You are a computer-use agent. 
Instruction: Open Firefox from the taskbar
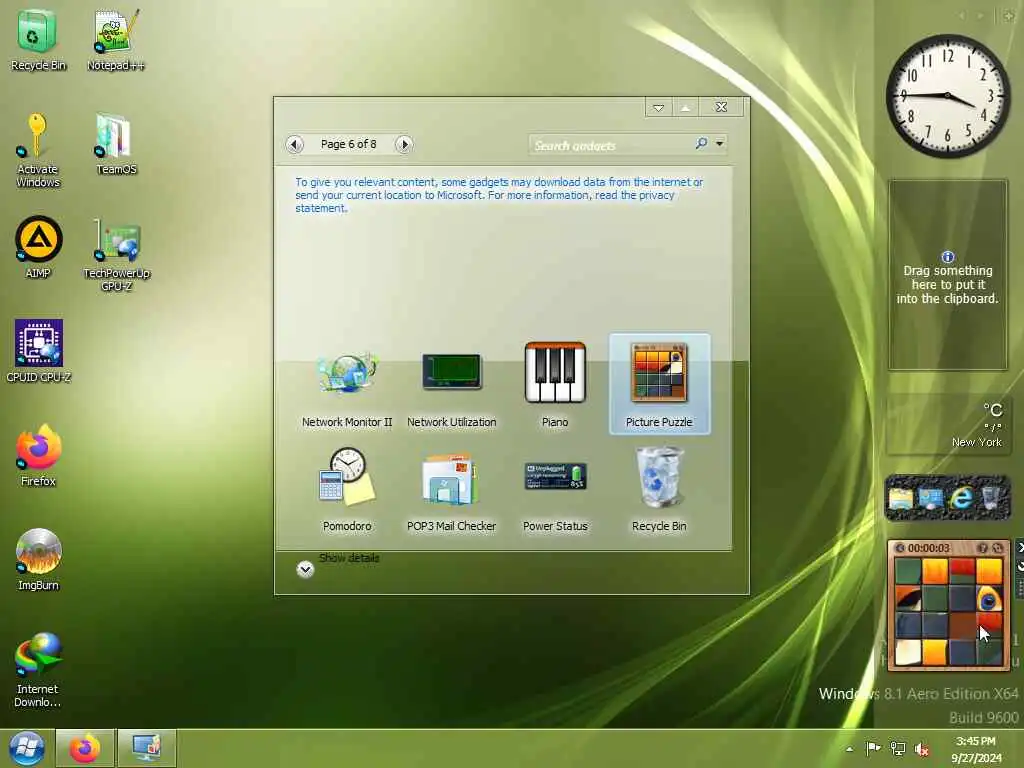tap(85, 748)
